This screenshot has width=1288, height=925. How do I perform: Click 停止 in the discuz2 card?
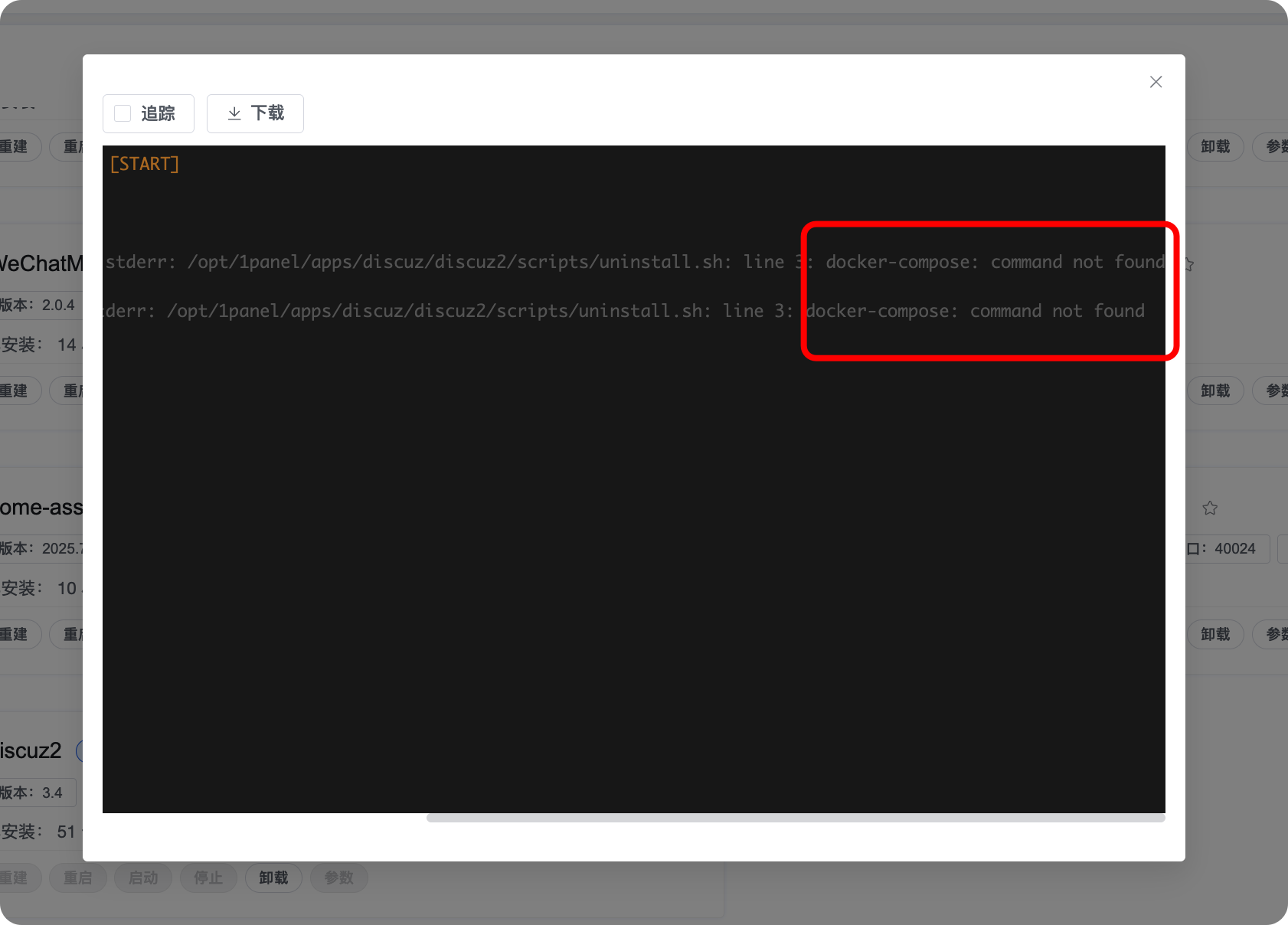(208, 878)
